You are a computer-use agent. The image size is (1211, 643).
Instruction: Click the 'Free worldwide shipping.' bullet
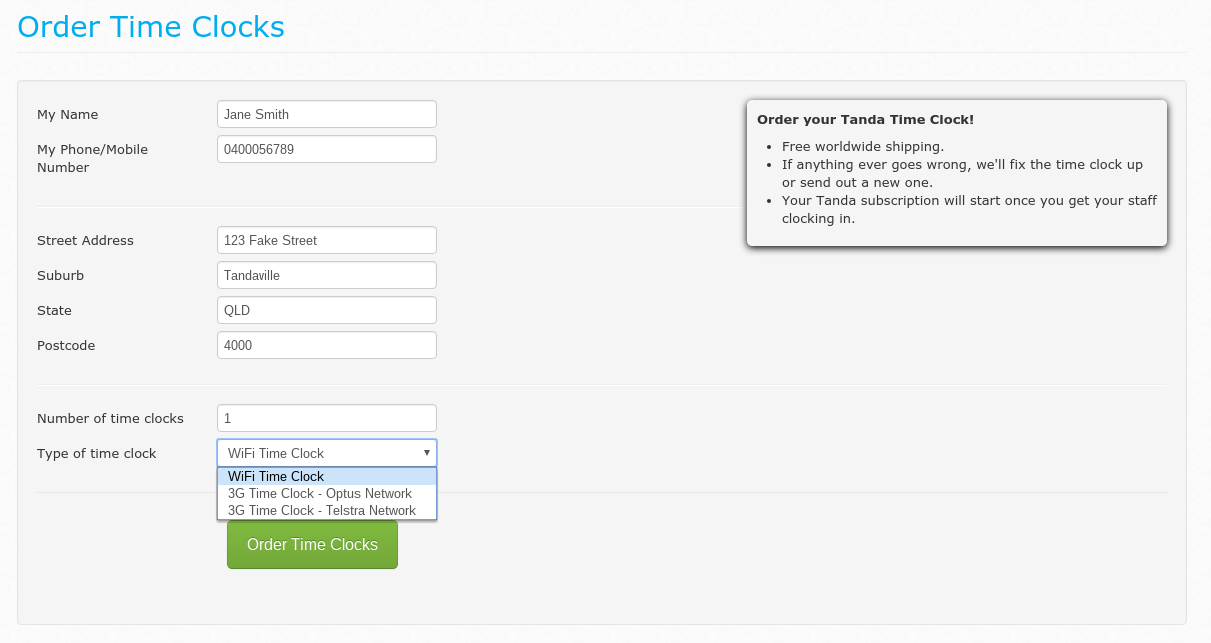(863, 146)
